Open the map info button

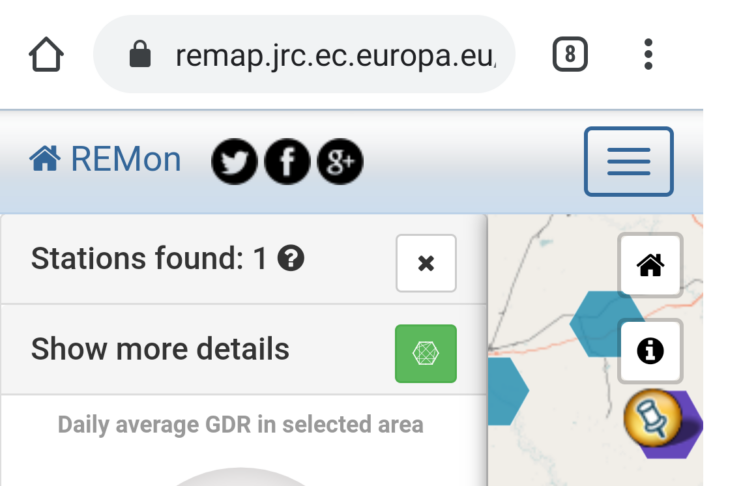(x=650, y=351)
